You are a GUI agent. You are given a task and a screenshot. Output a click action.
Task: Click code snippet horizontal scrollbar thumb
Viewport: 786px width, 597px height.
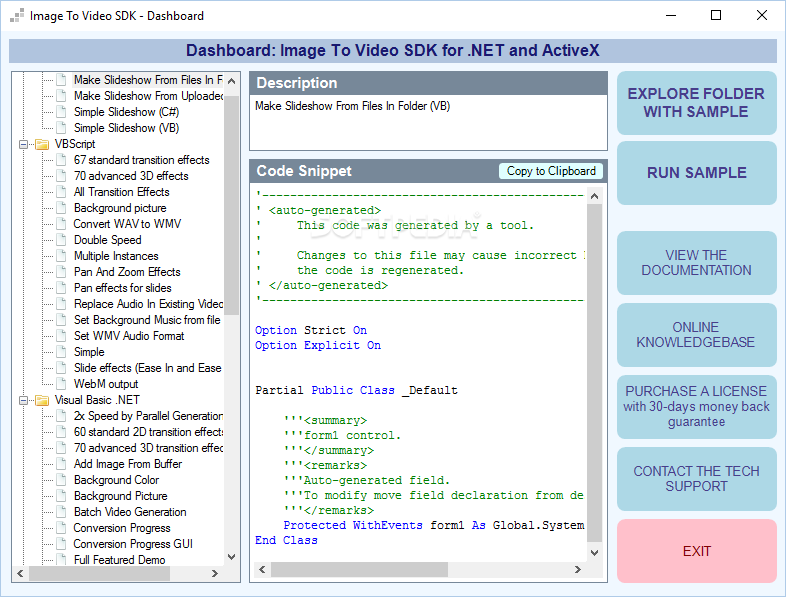coord(359,569)
